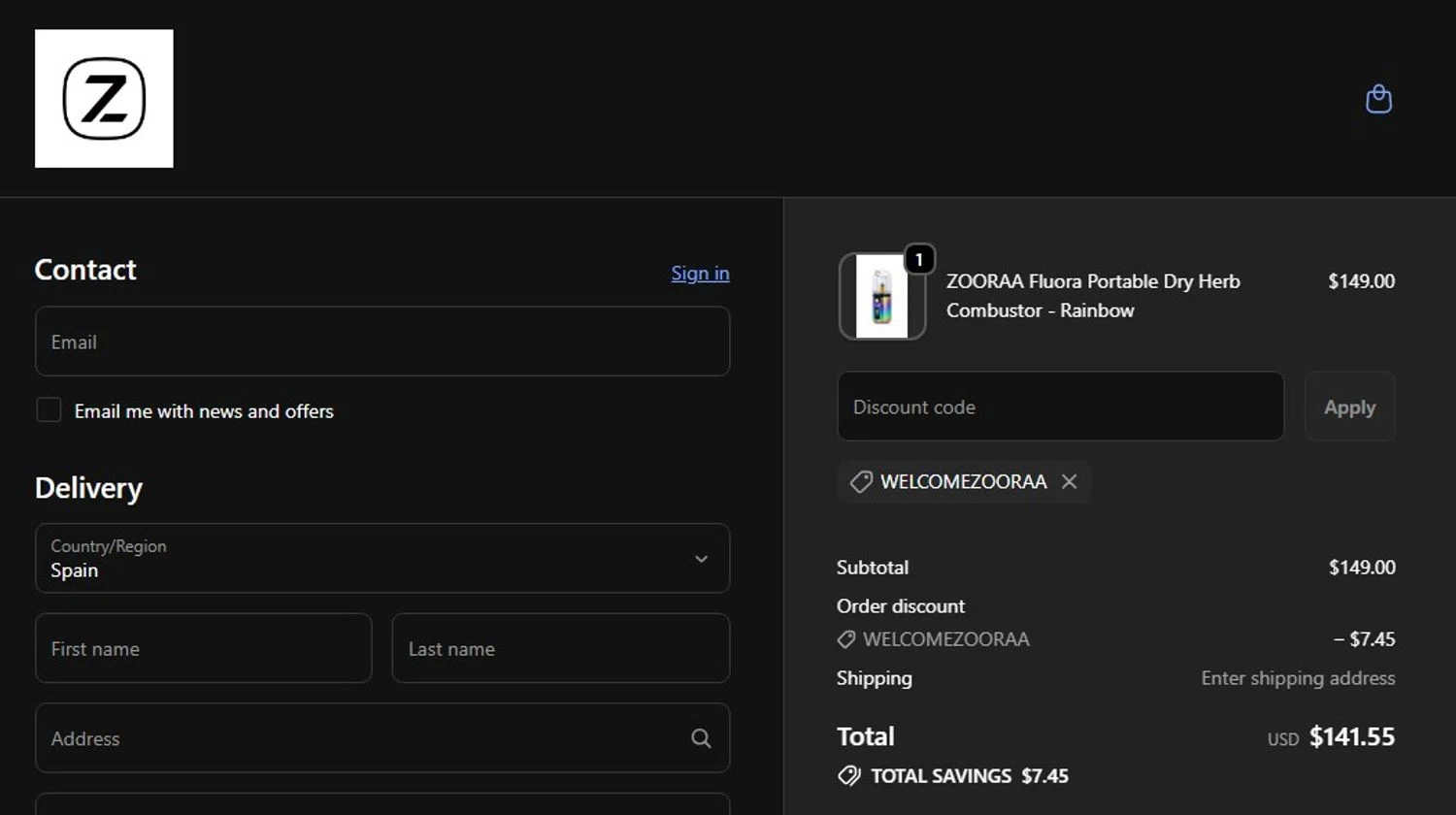
Task: Open the shopping bag cart icon
Action: [x=1378, y=99]
